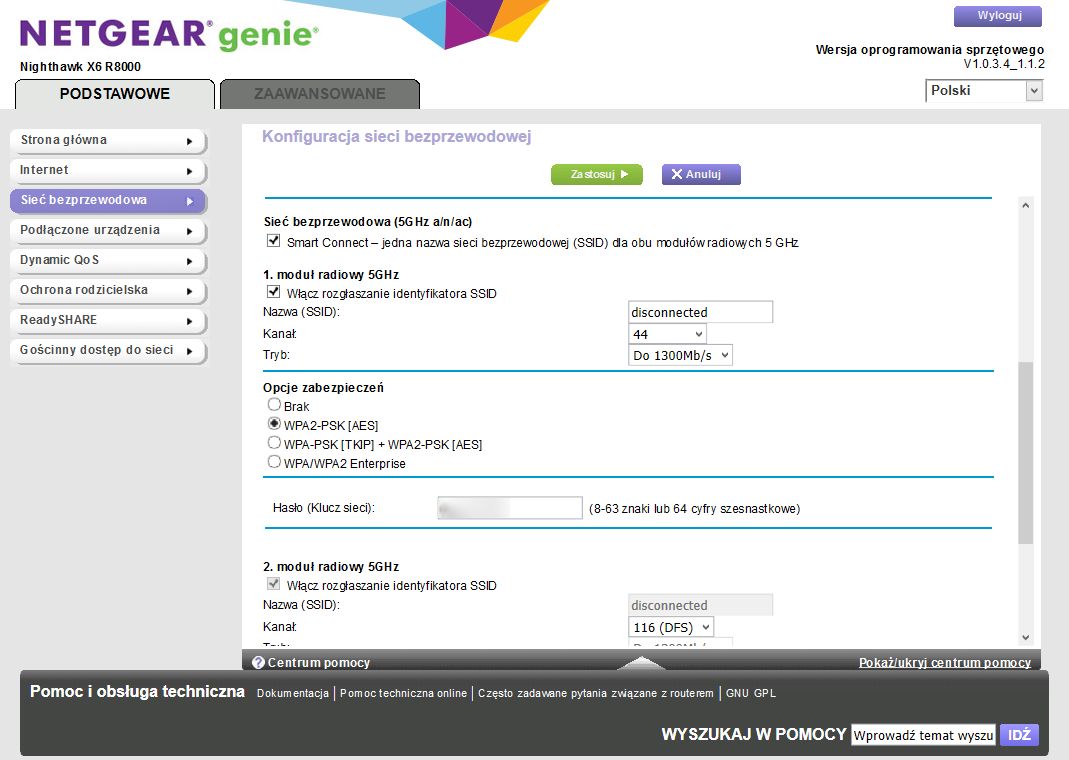Open the GNU GPL link
The image size is (1069, 760).
[751, 693]
